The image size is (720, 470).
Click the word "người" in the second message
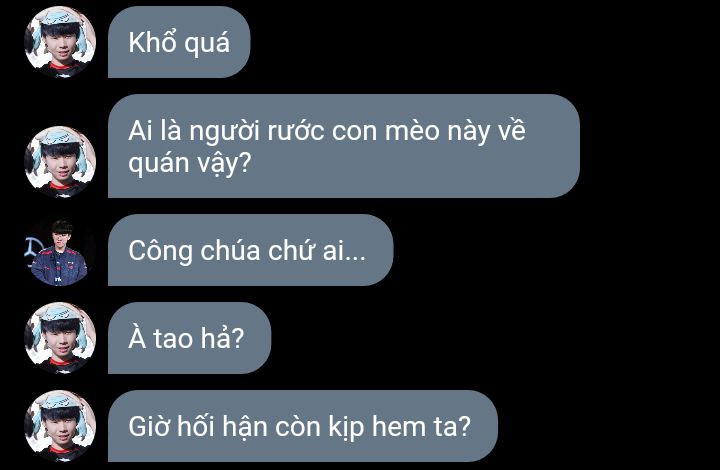tap(225, 132)
